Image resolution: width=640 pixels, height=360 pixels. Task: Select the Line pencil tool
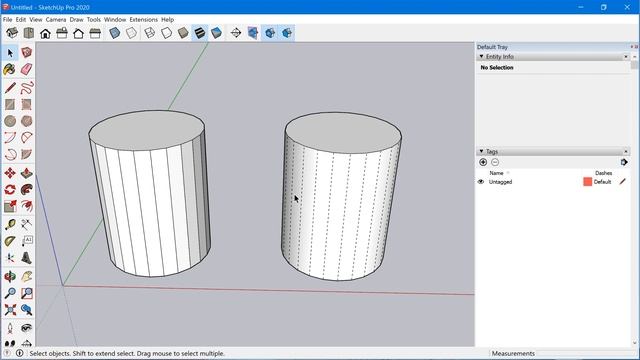pos(10,88)
